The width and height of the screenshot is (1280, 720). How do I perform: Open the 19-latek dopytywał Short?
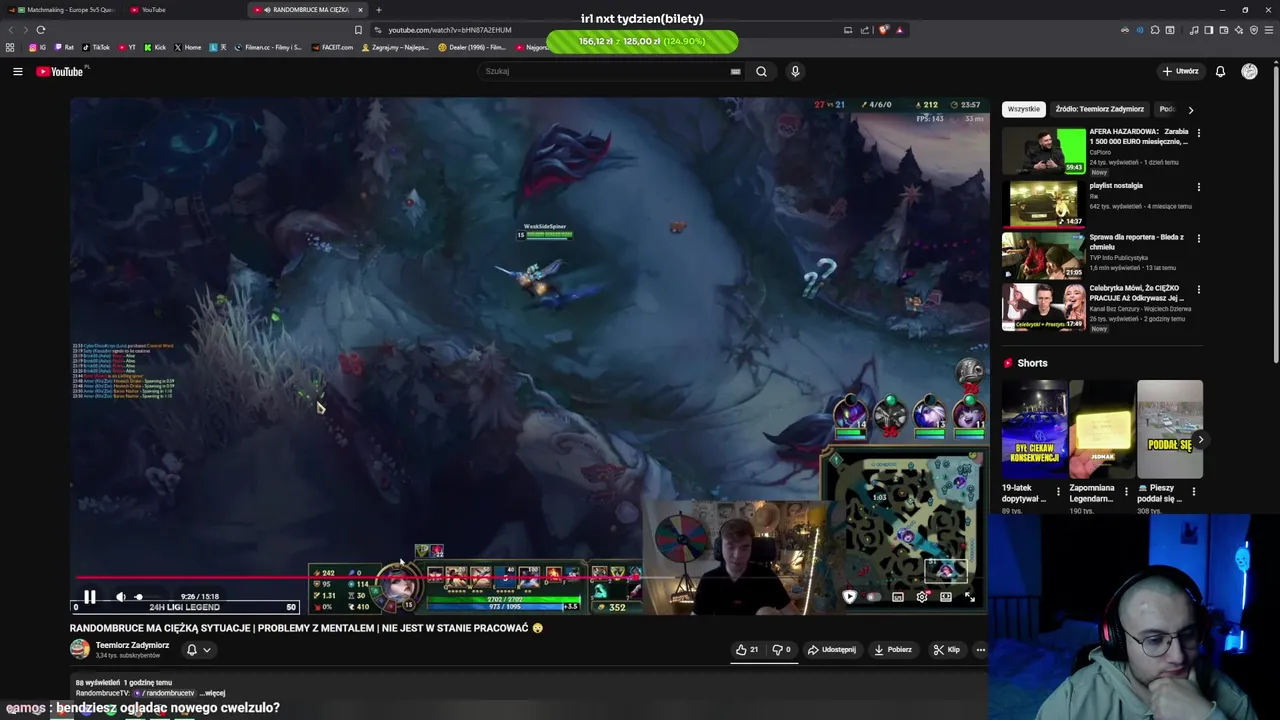(1034, 430)
